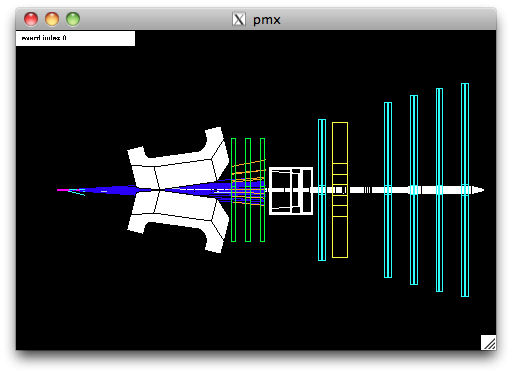Click the third green tracking station
The height and width of the screenshot is (374, 512).
click(262, 190)
